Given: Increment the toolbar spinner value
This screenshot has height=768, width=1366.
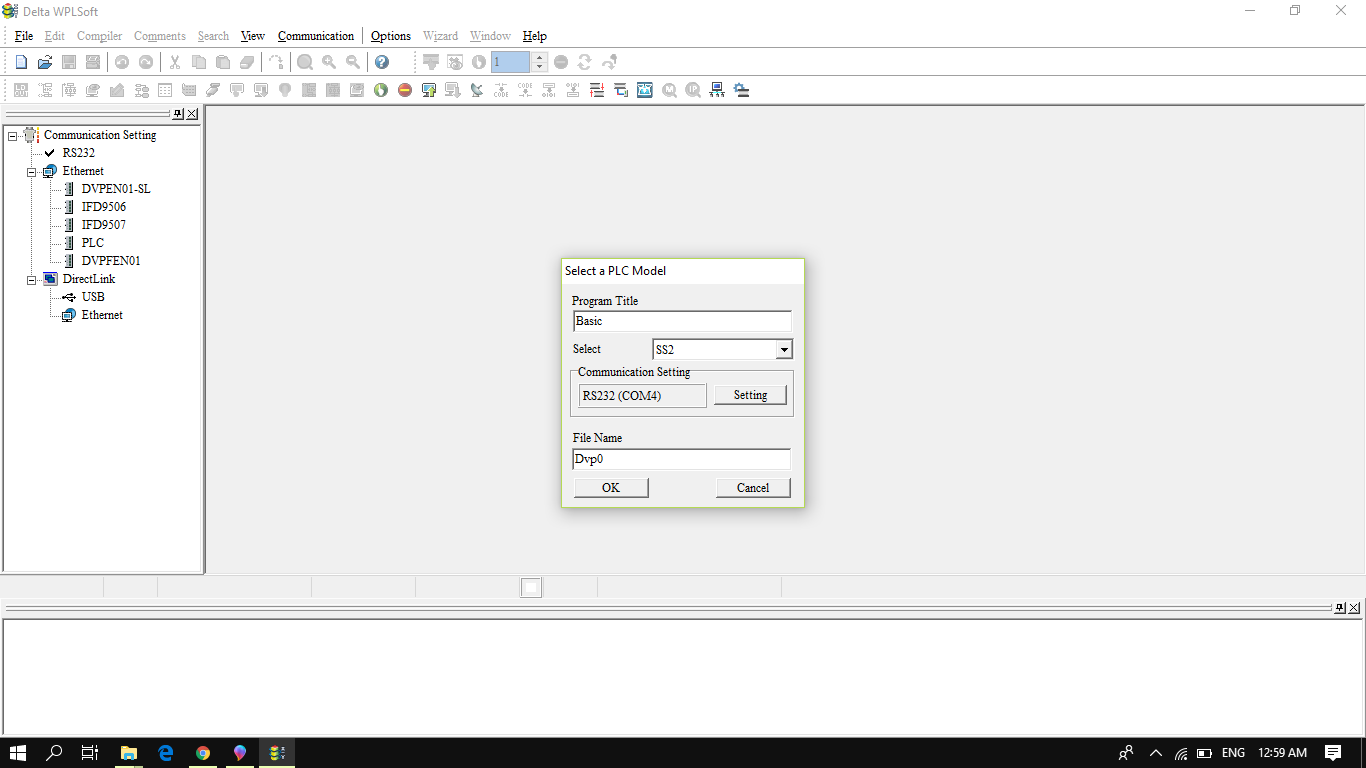Looking at the screenshot, I should [539, 56].
